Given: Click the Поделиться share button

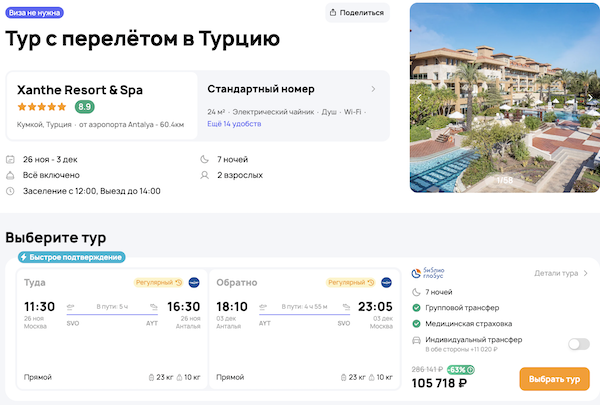Looking at the screenshot, I should tap(357, 13).
